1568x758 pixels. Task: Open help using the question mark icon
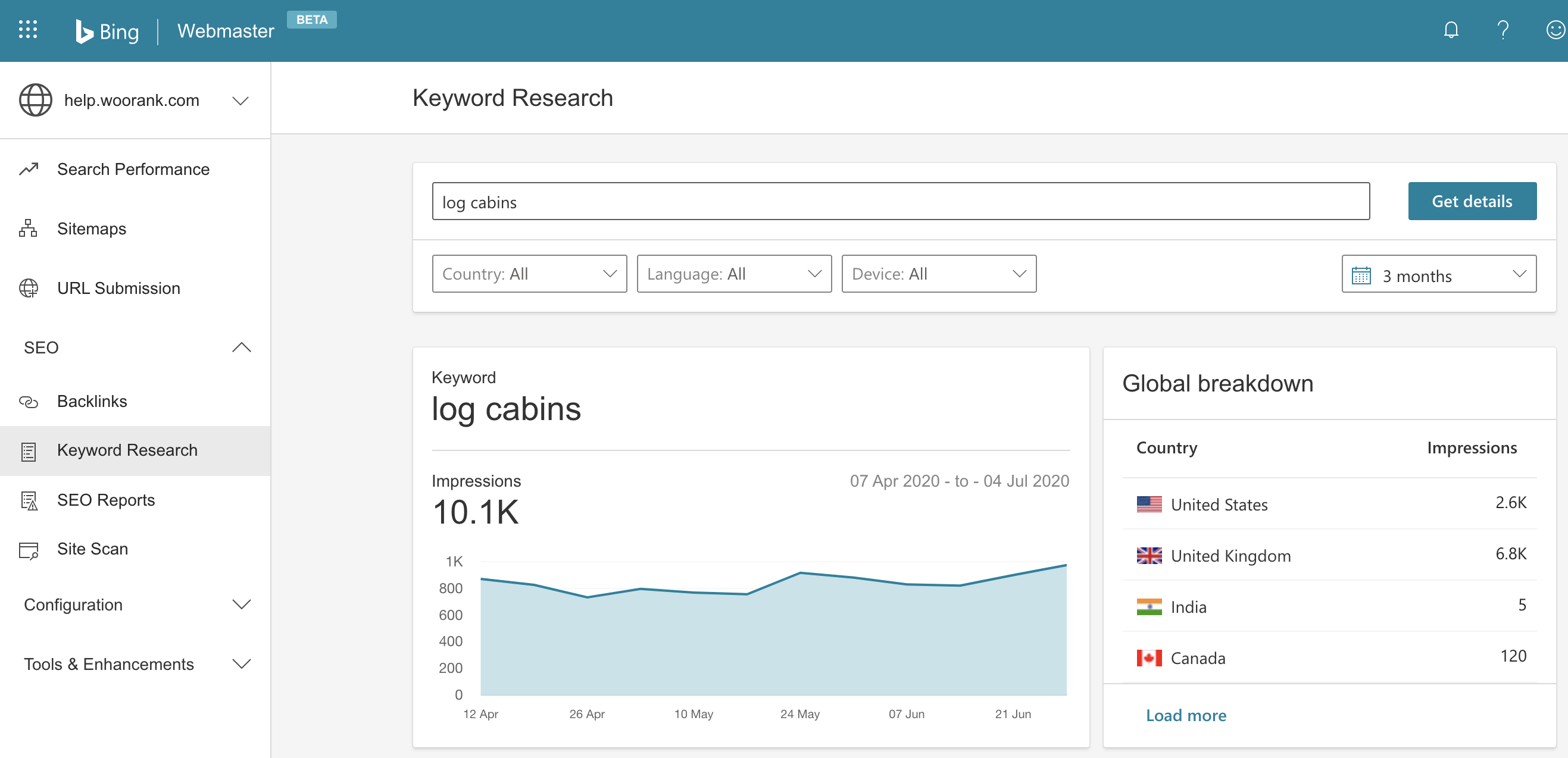click(x=1502, y=30)
